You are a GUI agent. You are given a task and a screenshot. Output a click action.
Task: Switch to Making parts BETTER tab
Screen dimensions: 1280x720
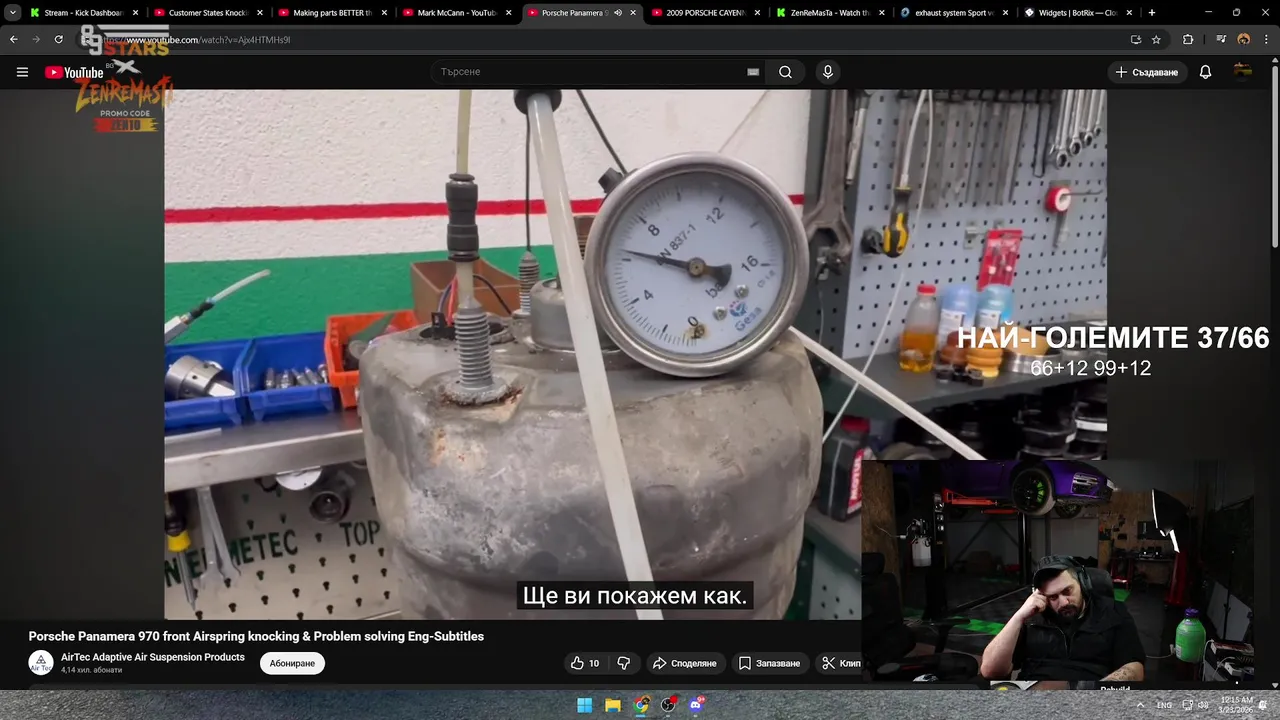(333, 13)
